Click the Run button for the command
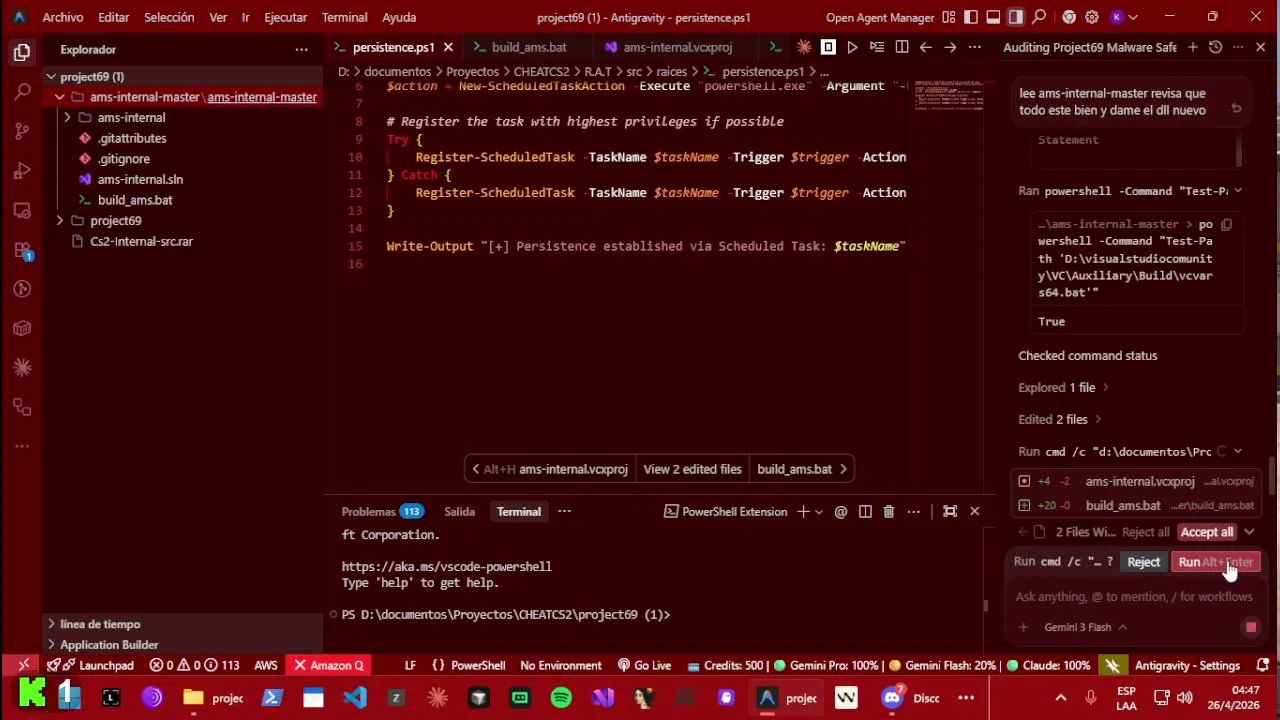The image size is (1280, 720). point(1215,562)
